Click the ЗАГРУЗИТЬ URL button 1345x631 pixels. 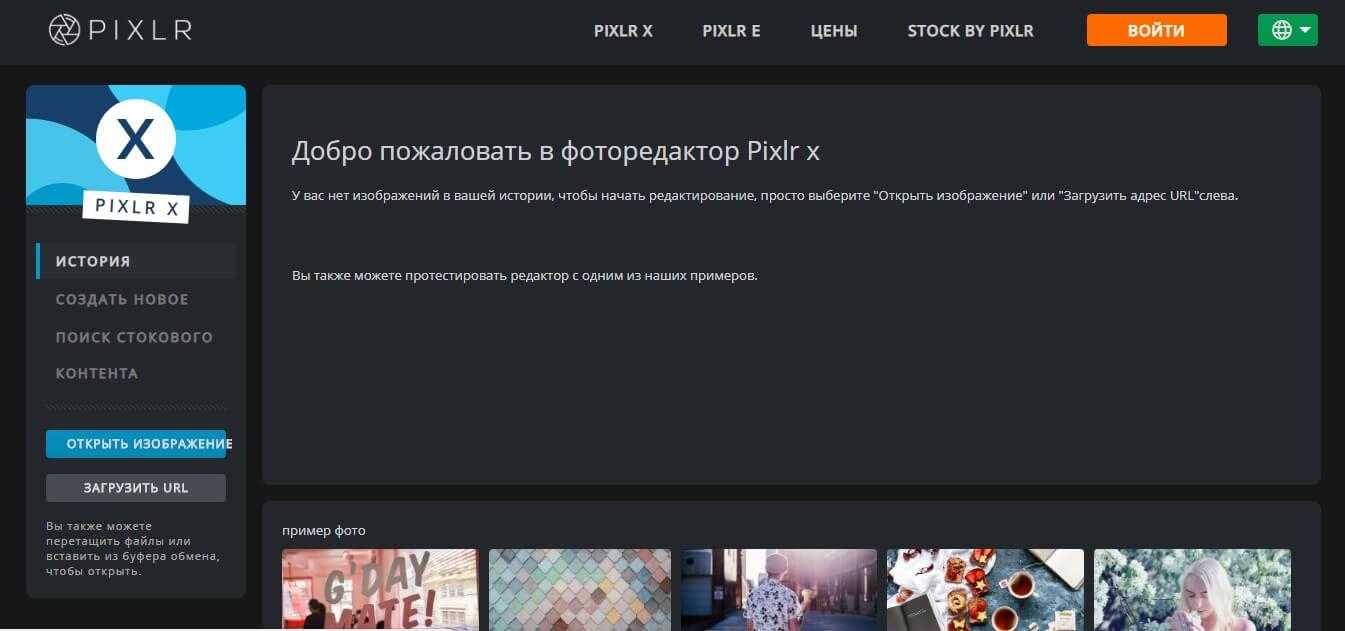click(x=136, y=488)
